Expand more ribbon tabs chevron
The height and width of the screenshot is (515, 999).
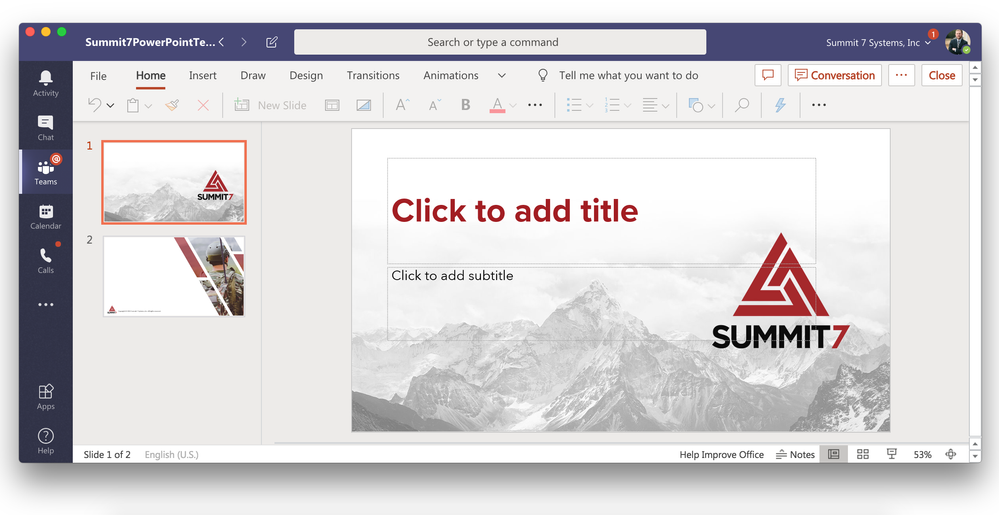click(x=502, y=76)
